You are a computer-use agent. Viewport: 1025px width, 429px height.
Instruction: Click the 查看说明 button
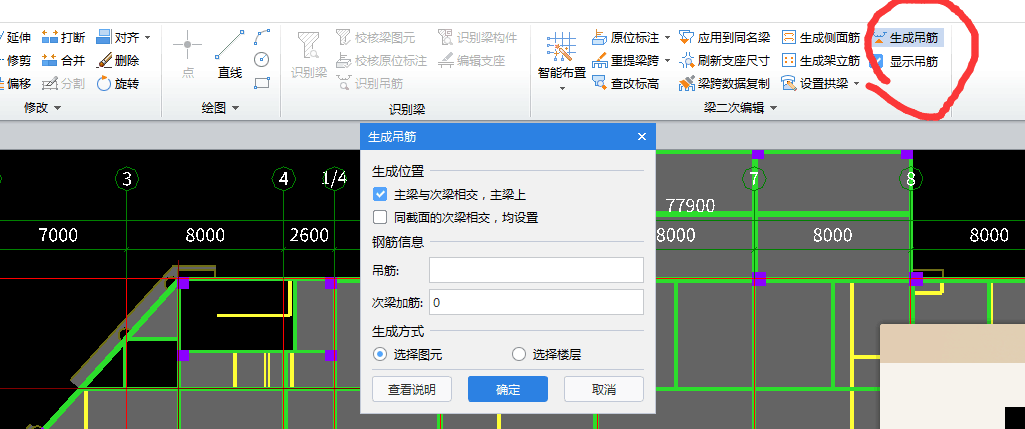(x=412, y=389)
